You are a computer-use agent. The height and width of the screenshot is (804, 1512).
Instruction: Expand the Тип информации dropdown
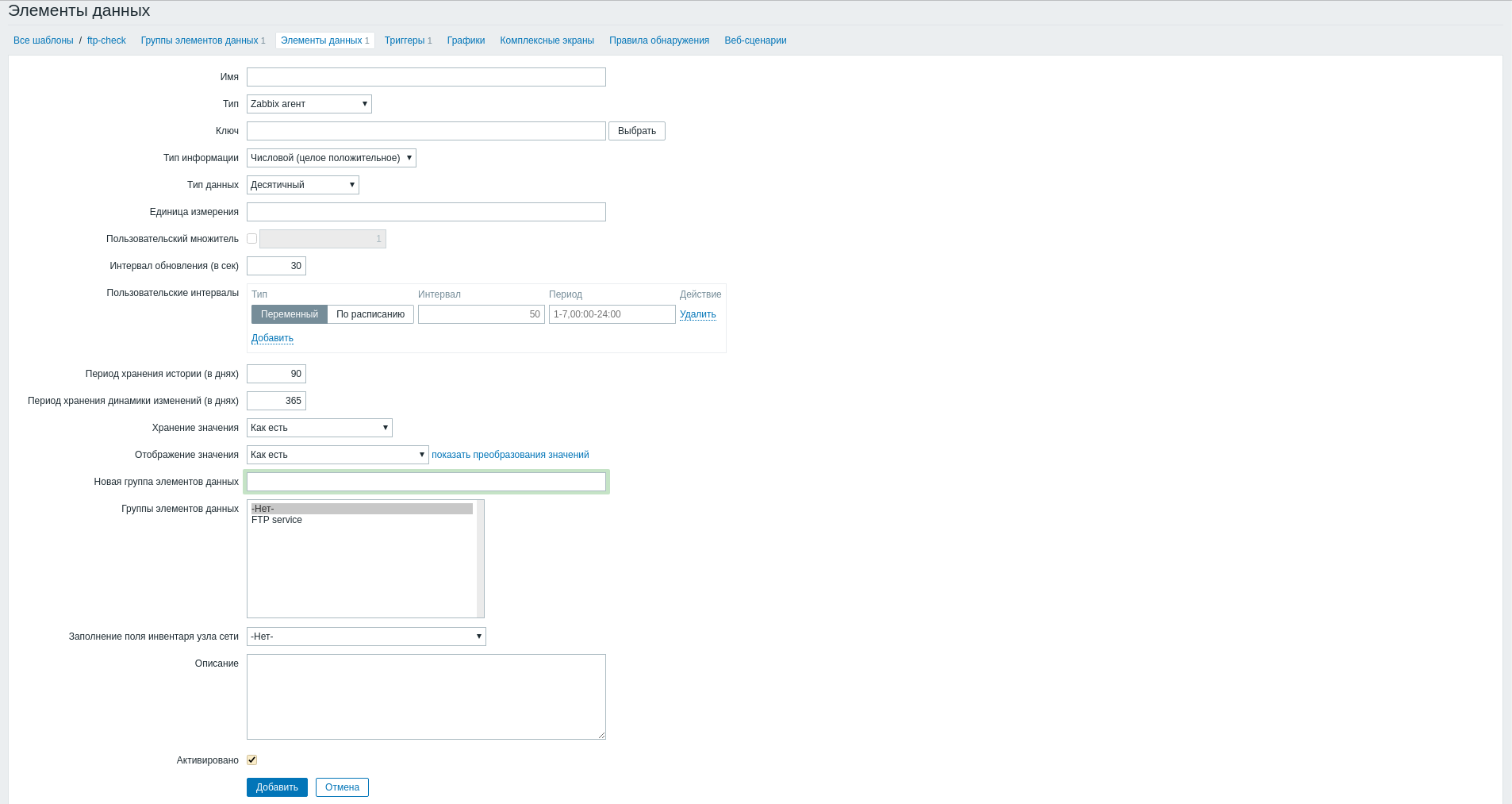coord(331,158)
